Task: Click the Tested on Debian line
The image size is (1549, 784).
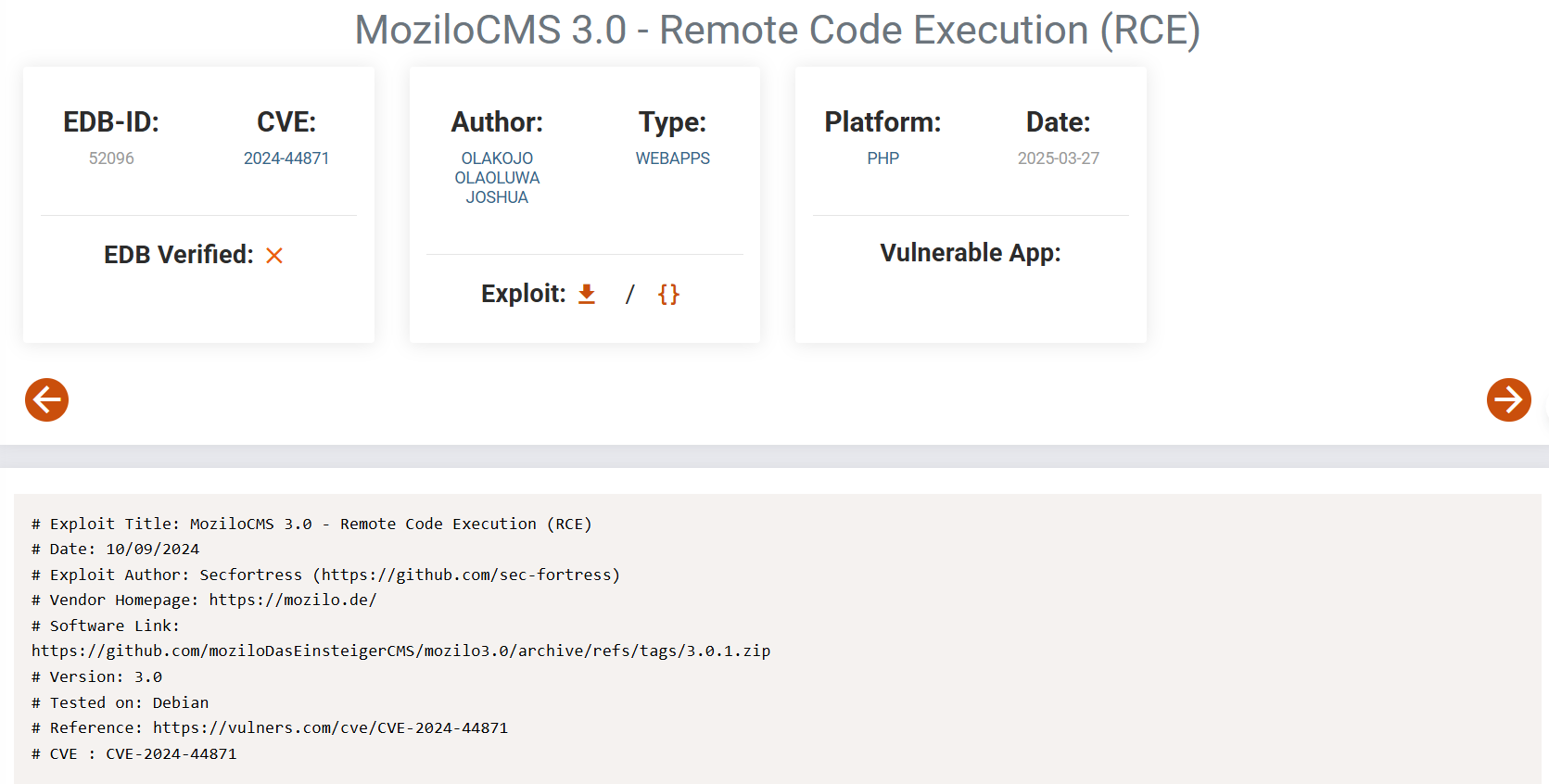Action: 121,702
